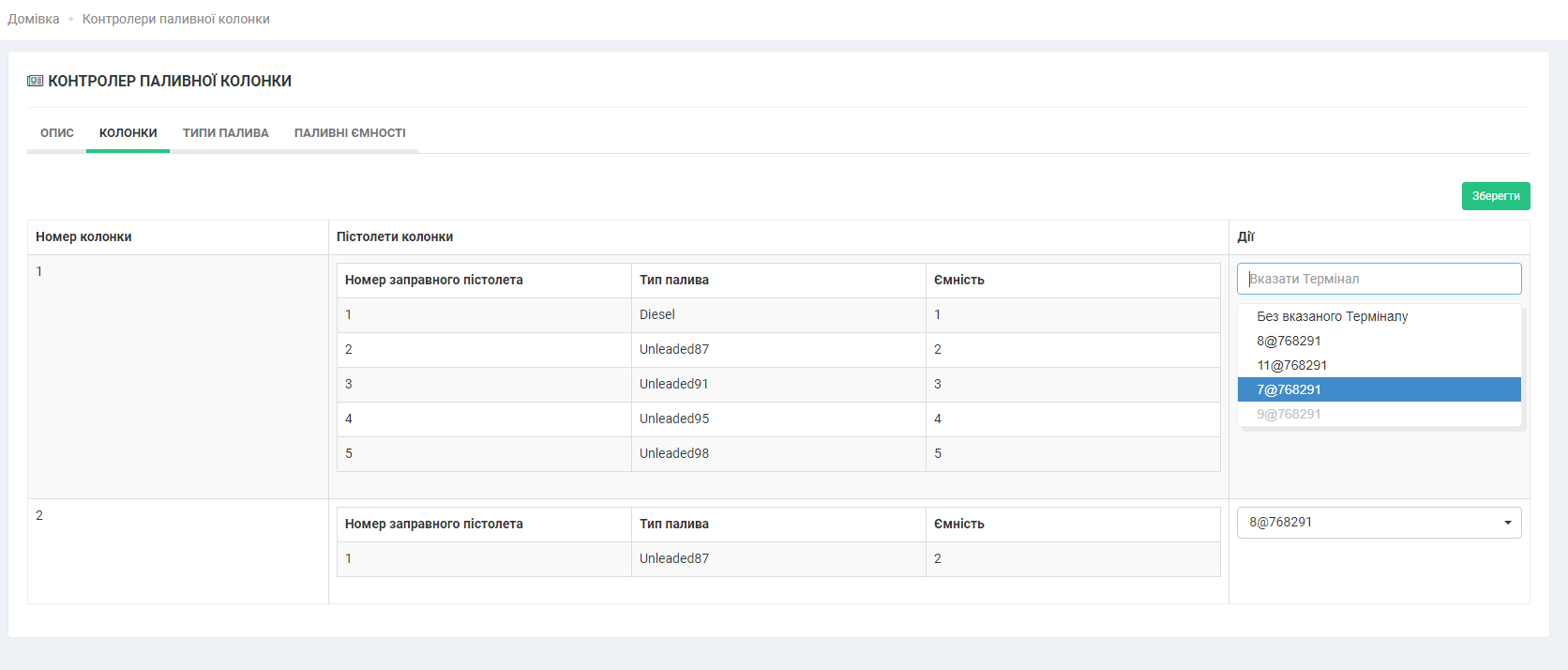Focus the Вказати Термінал search field
Screen dimensions: 1568x670
pos(1379,279)
